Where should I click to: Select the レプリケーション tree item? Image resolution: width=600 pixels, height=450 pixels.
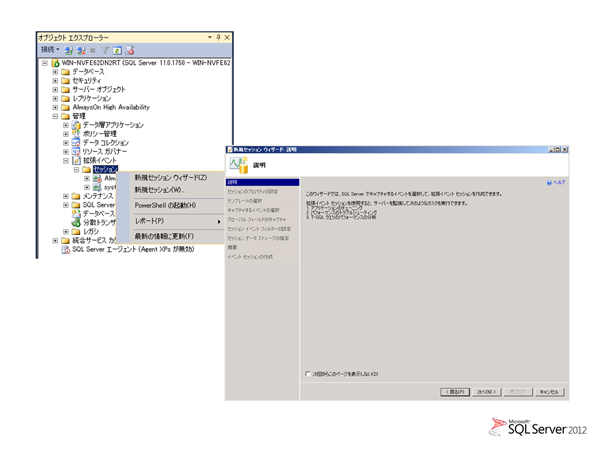92,98
